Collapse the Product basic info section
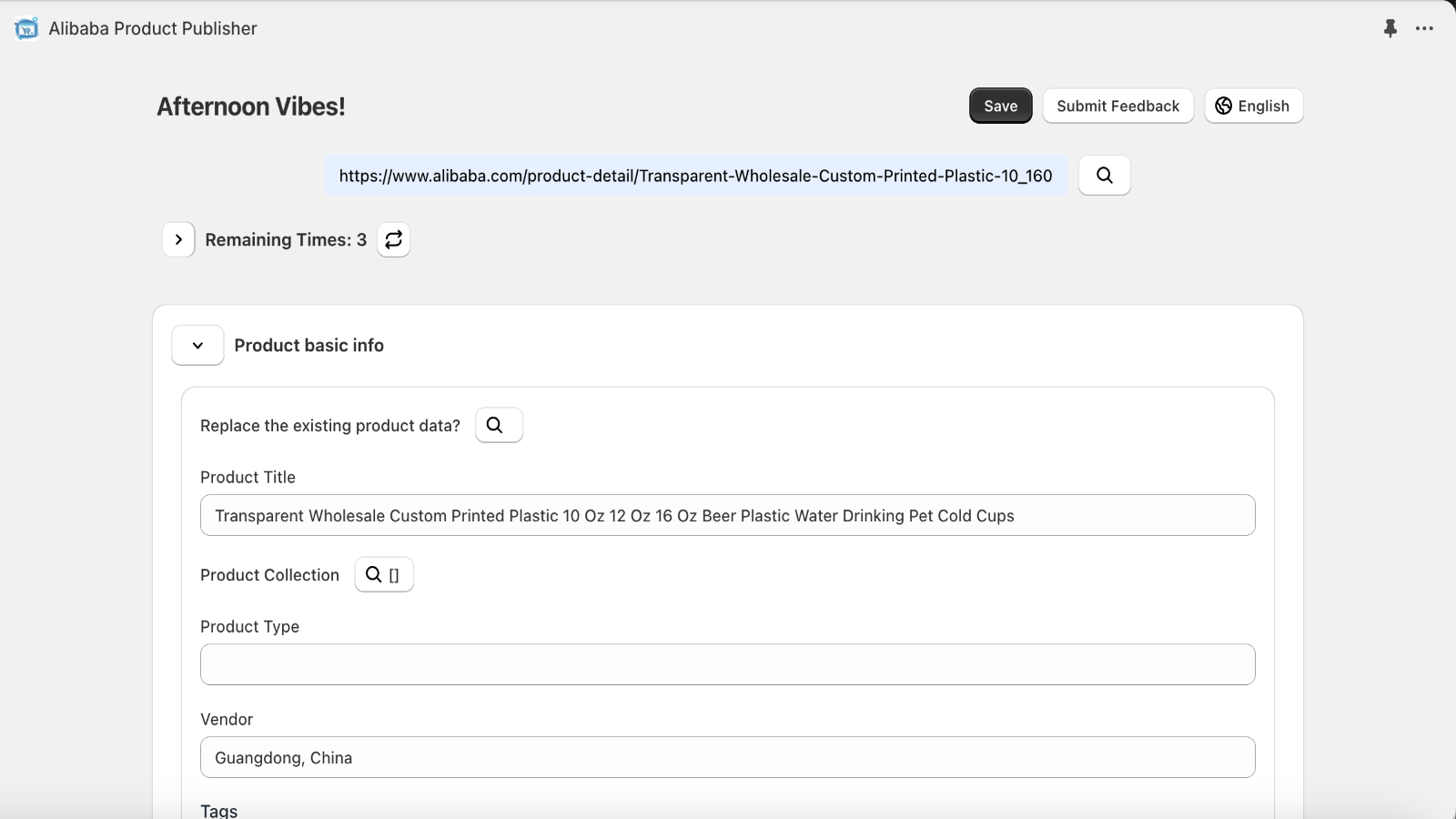Image resolution: width=1456 pixels, height=819 pixels. coord(197,345)
